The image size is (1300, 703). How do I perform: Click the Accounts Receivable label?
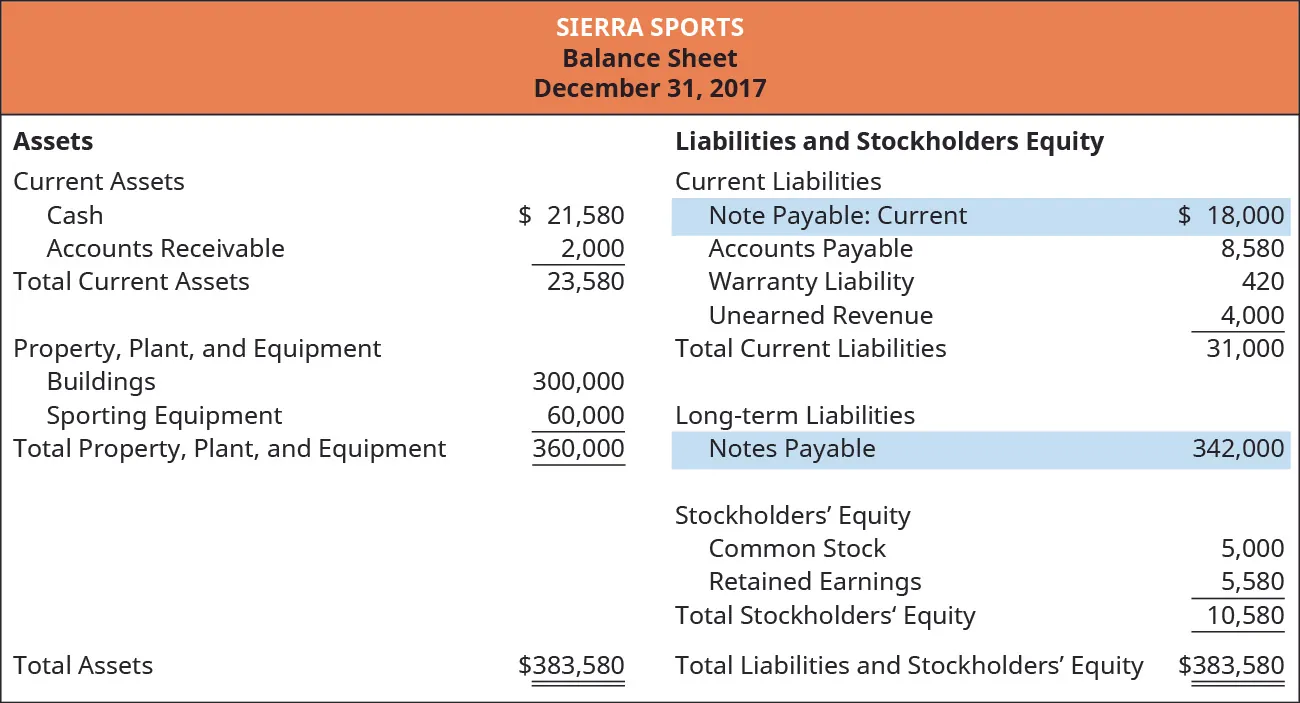click(x=165, y=248)
